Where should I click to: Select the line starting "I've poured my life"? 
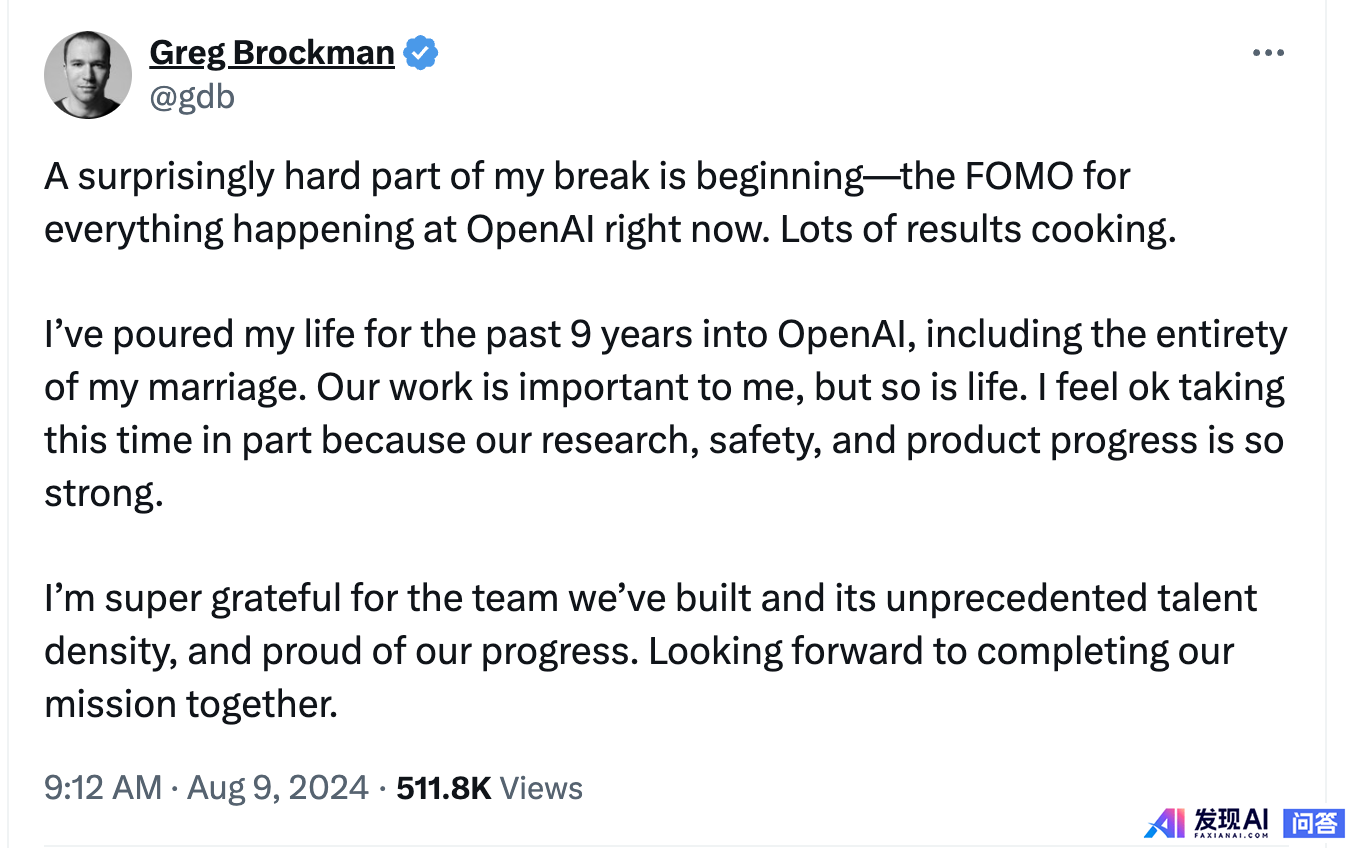tap(665, 335)
